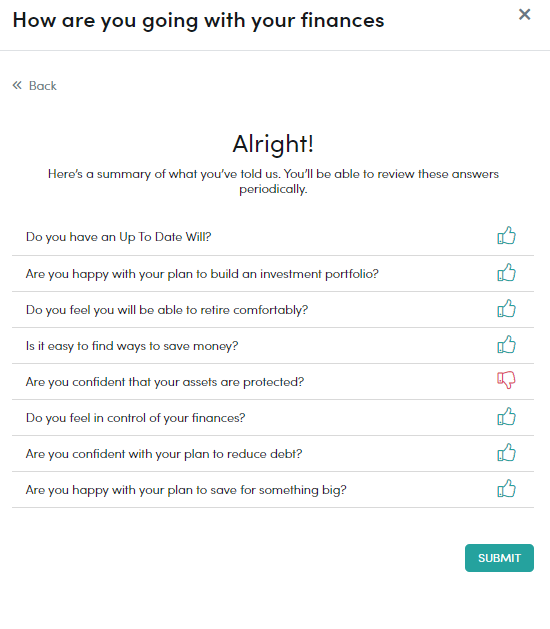The image size is (550, 629).
Task: Click thumbs up for retire comfortably question
Action: 506,308
